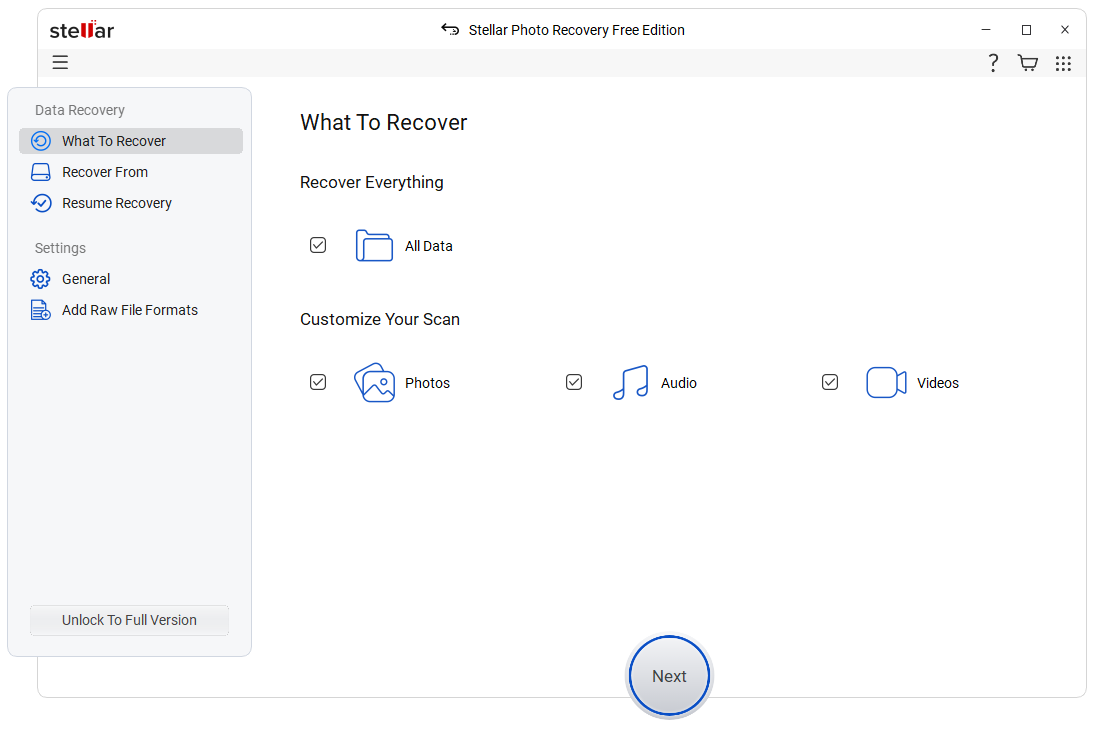
Task: Open the hamburger navigation menu
Action: pos(60,62)
